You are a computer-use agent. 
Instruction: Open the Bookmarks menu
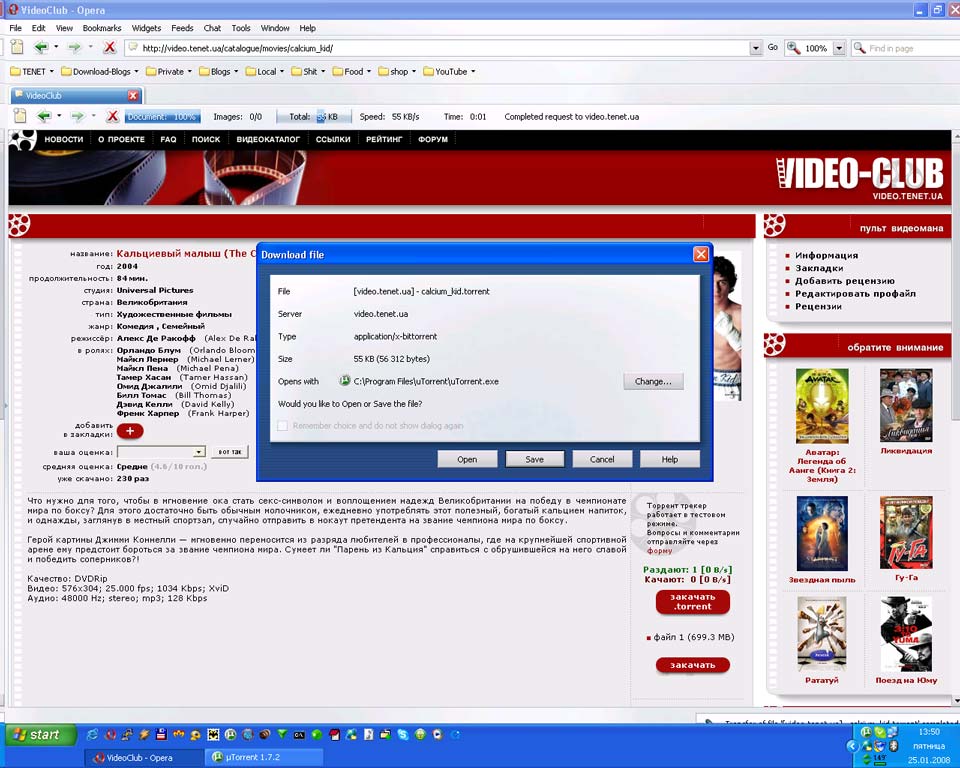tap(102, 28)
